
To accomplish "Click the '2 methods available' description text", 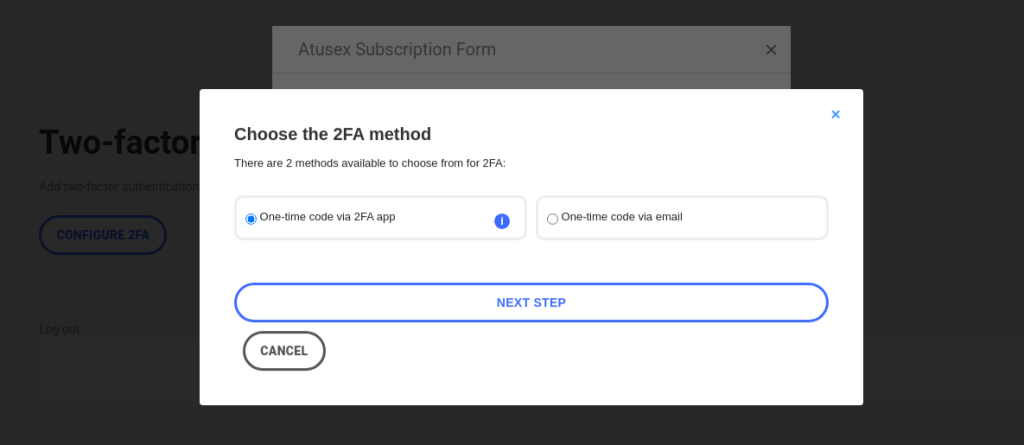I will pyautogui.click(x=369, y=163).
